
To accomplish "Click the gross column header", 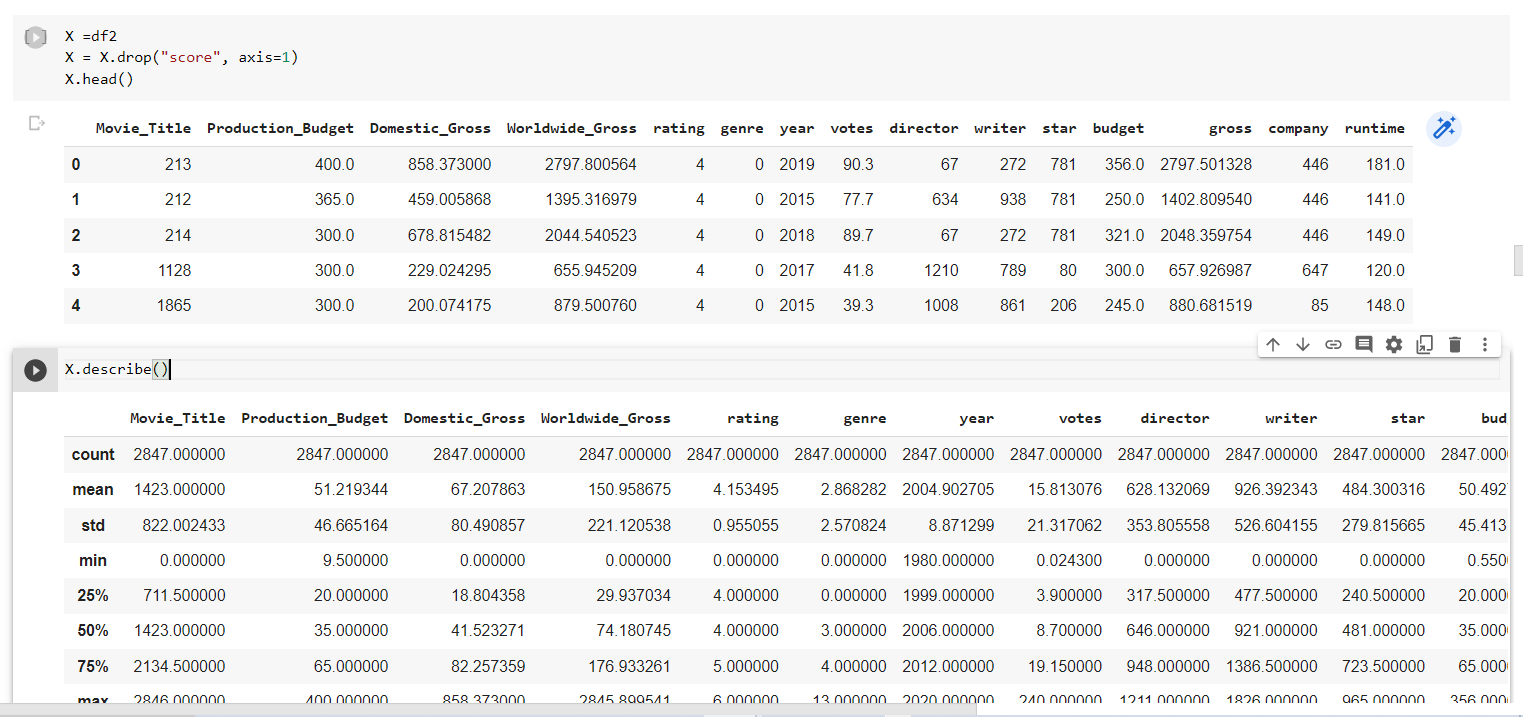I will [x=1230, y=128].
